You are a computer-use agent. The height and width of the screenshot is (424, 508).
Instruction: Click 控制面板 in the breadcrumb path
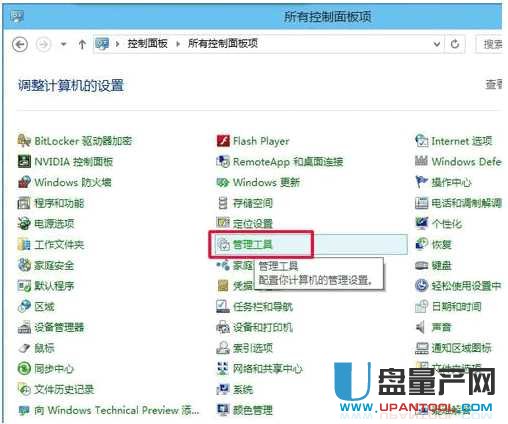tap(147, 44)
